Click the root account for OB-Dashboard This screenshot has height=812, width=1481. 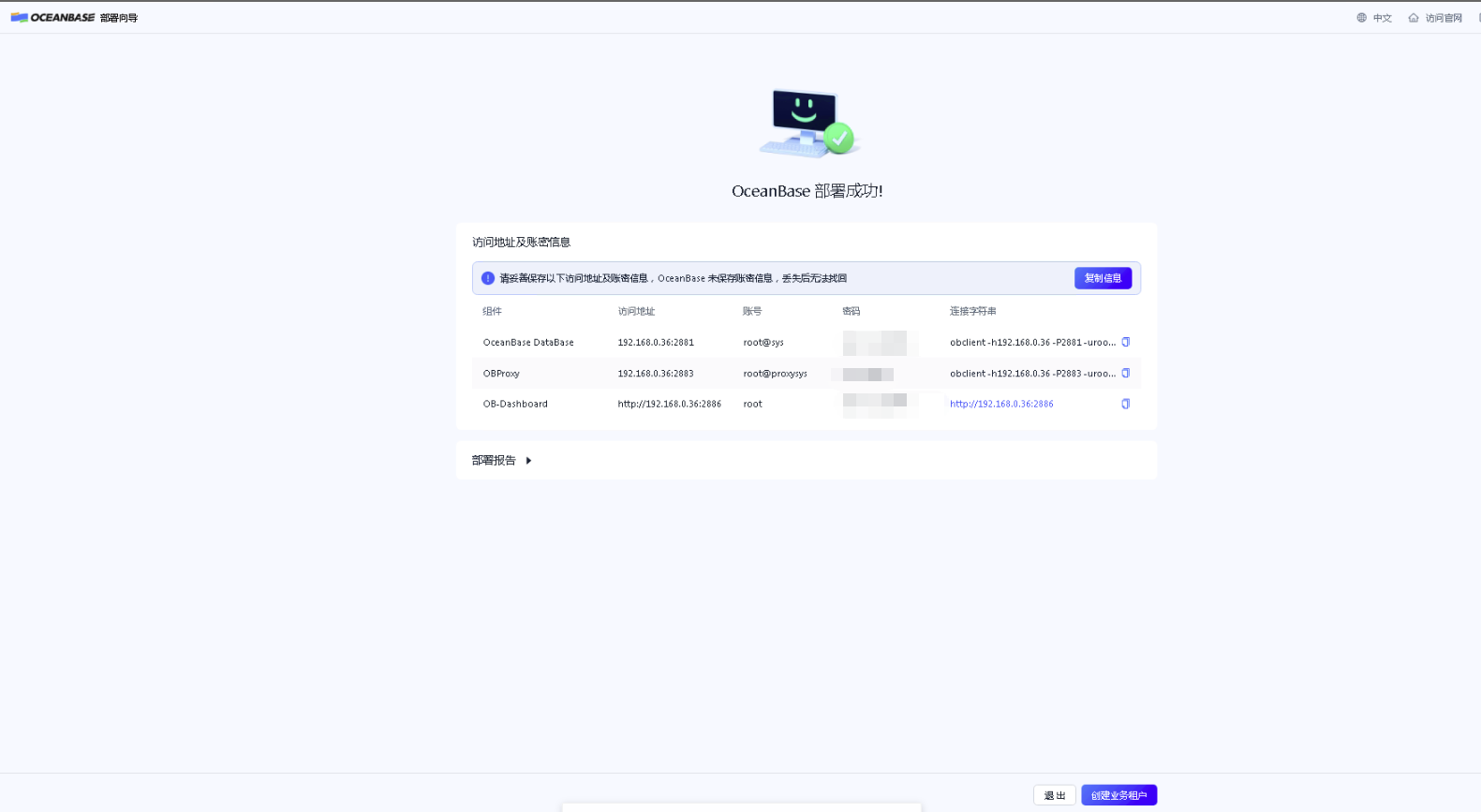753,405
